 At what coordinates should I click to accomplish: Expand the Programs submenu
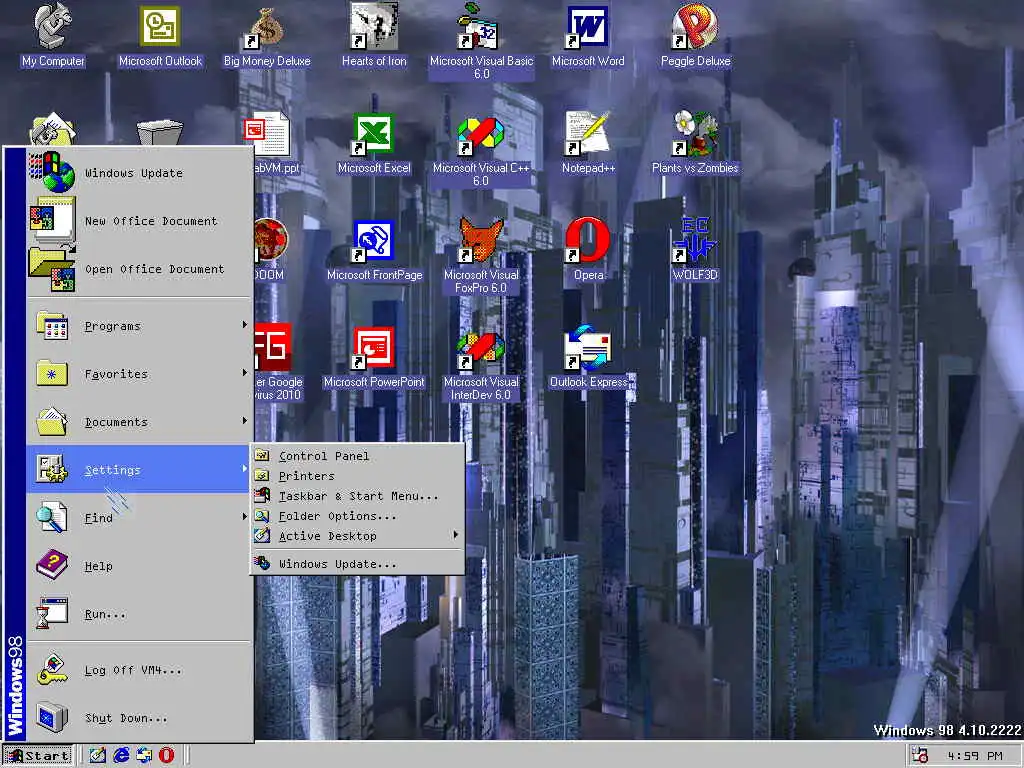[140, 325]
